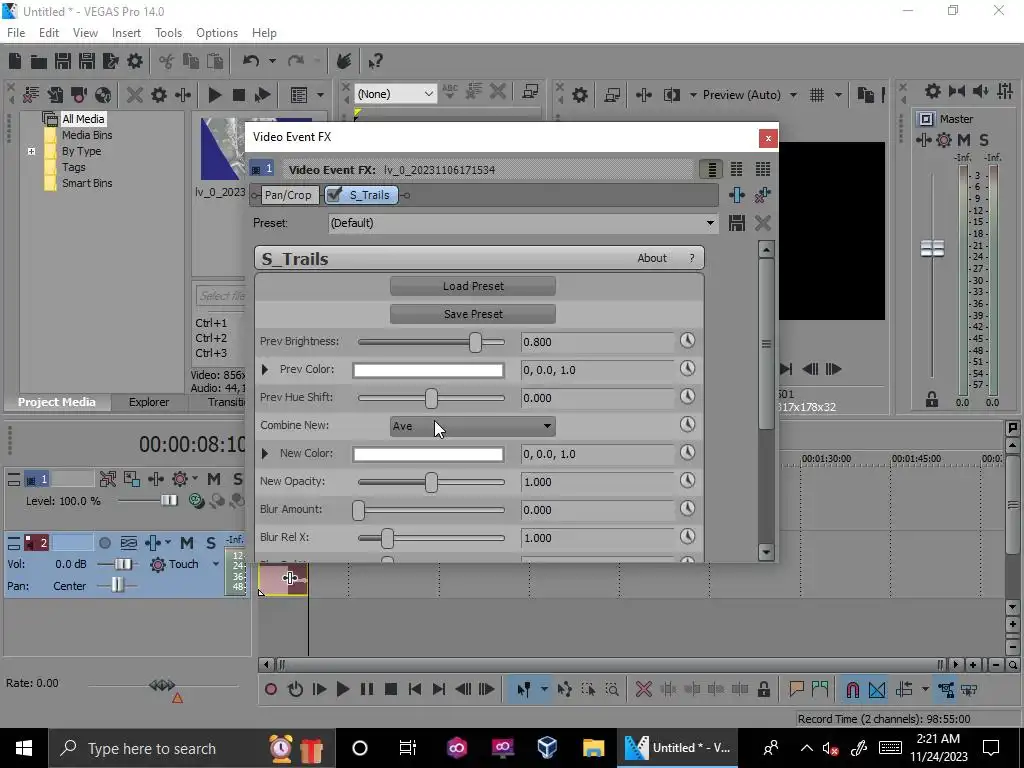The image size is (1024, 768).
Task: Mute audio track 2 with M
Action: coord(187,543)
